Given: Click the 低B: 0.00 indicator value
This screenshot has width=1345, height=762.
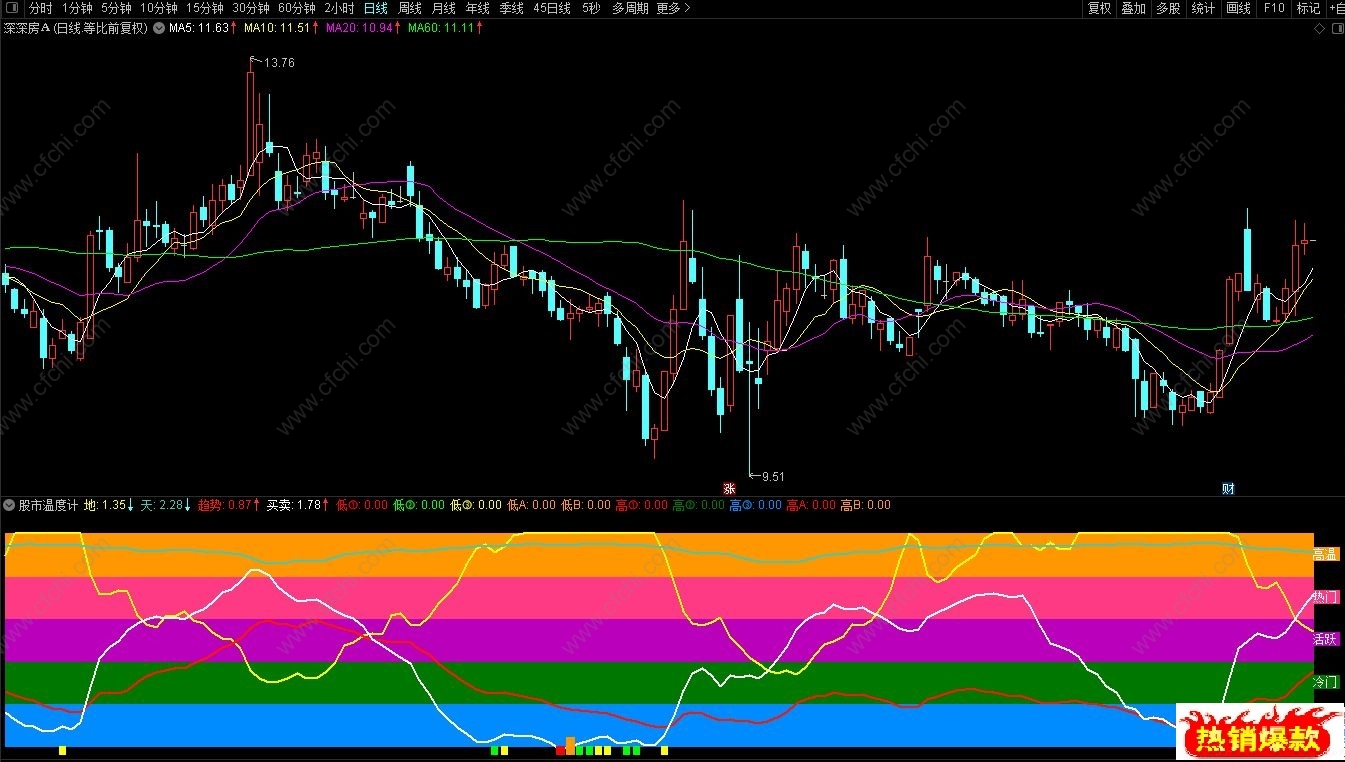Looking at the screenshot, I should (585, 505).
